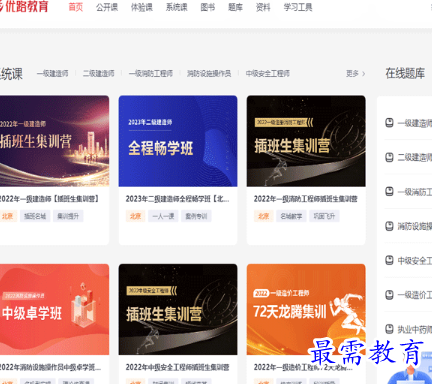Open 一级建造师 in the 在线题库 list
432x384 pixels.
[415, 123]
